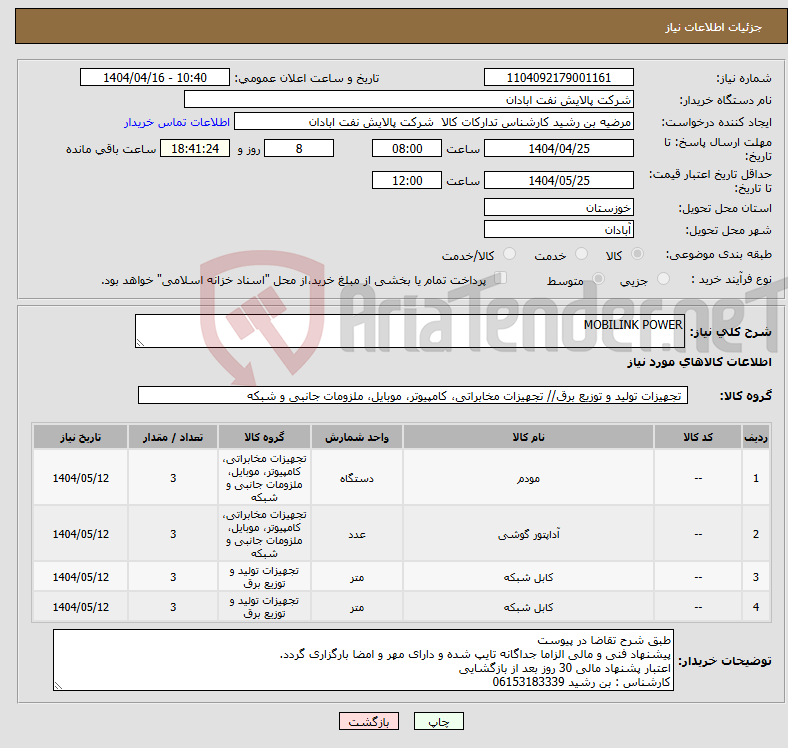Click the مودم item name cell

click(528, 478)
